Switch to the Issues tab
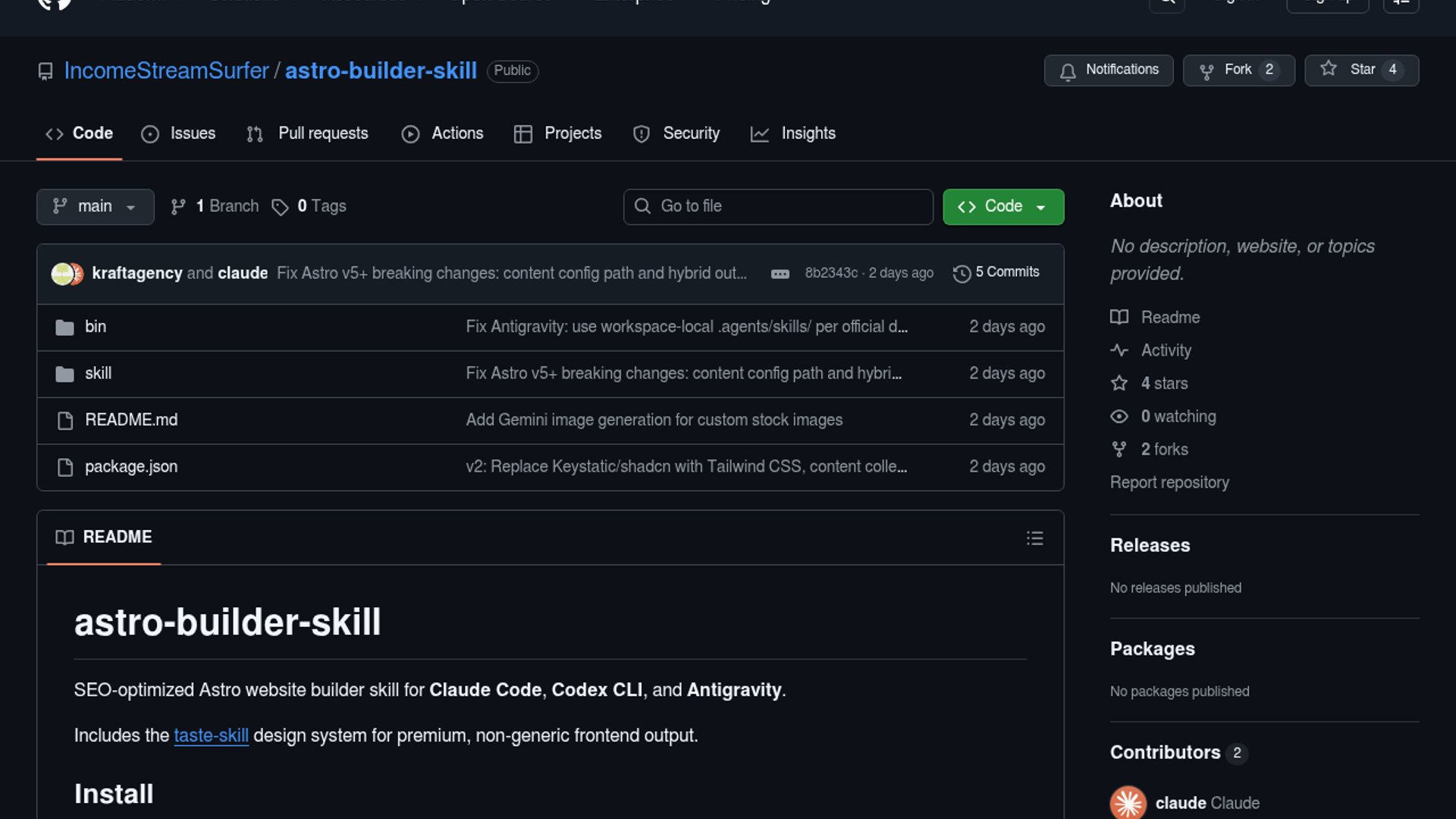Viewport: 1456px width, 819px height. point(179,134)
